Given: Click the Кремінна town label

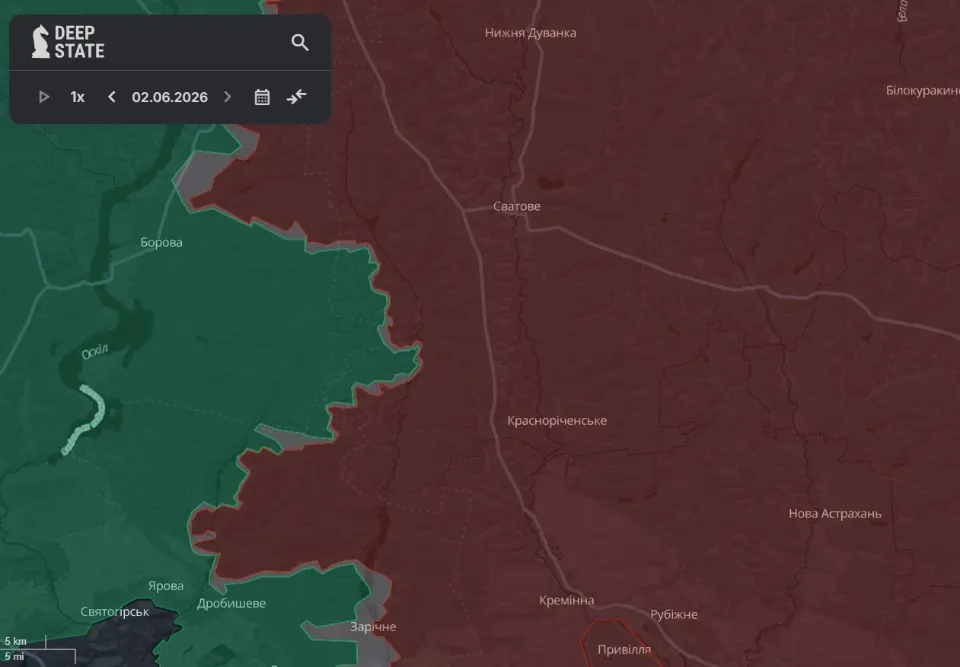Looking at the screenshot, I should pyautogui.click(x=566, y=600).
